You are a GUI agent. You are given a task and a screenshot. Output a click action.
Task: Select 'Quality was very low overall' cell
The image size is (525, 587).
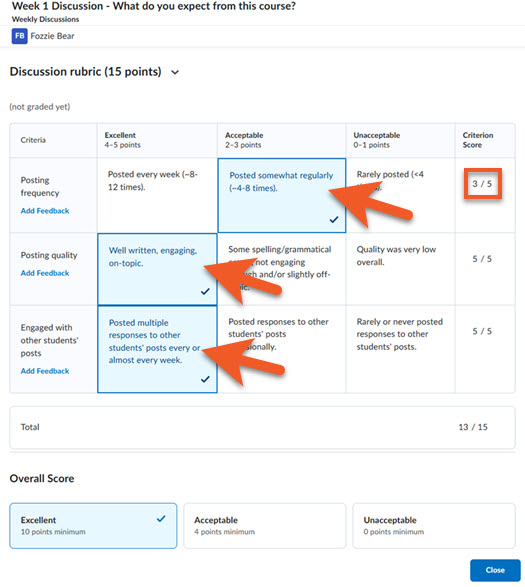[x=400, y=269]
